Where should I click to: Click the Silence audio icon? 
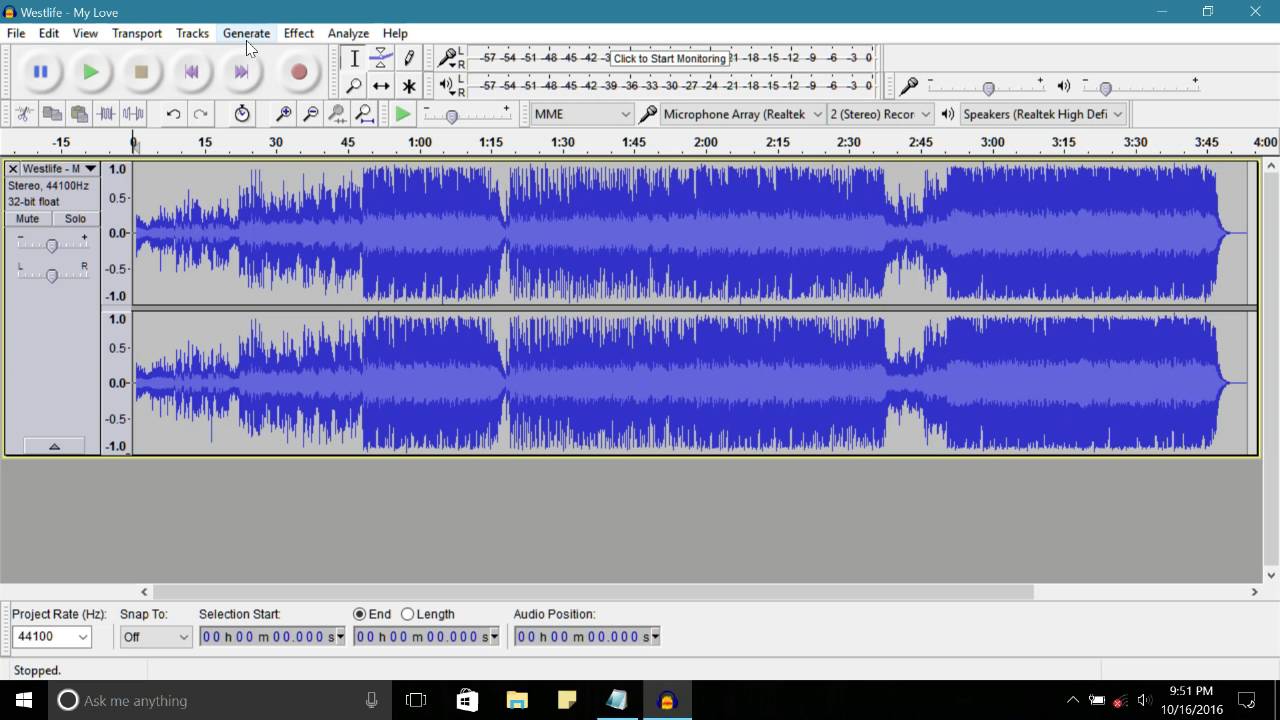click(x=133, y=114)
